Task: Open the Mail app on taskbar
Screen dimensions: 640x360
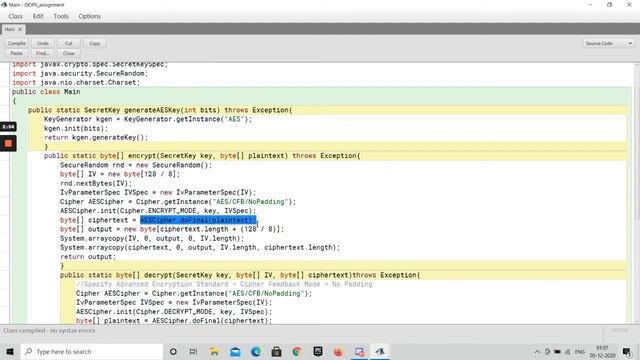Action: (235, 351)
